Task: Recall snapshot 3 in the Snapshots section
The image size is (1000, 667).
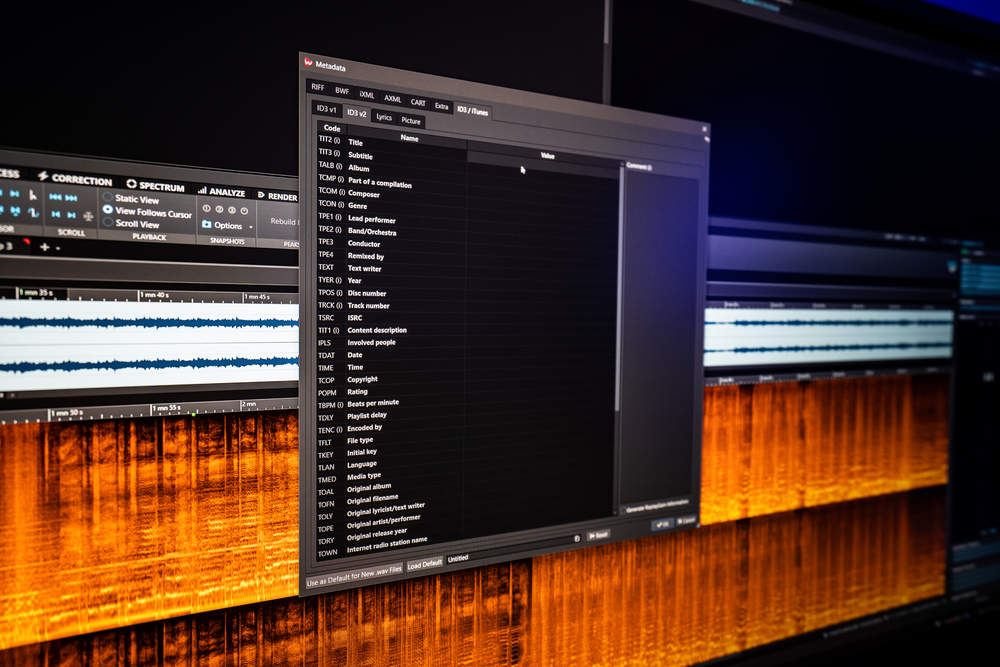Action: 229,211
